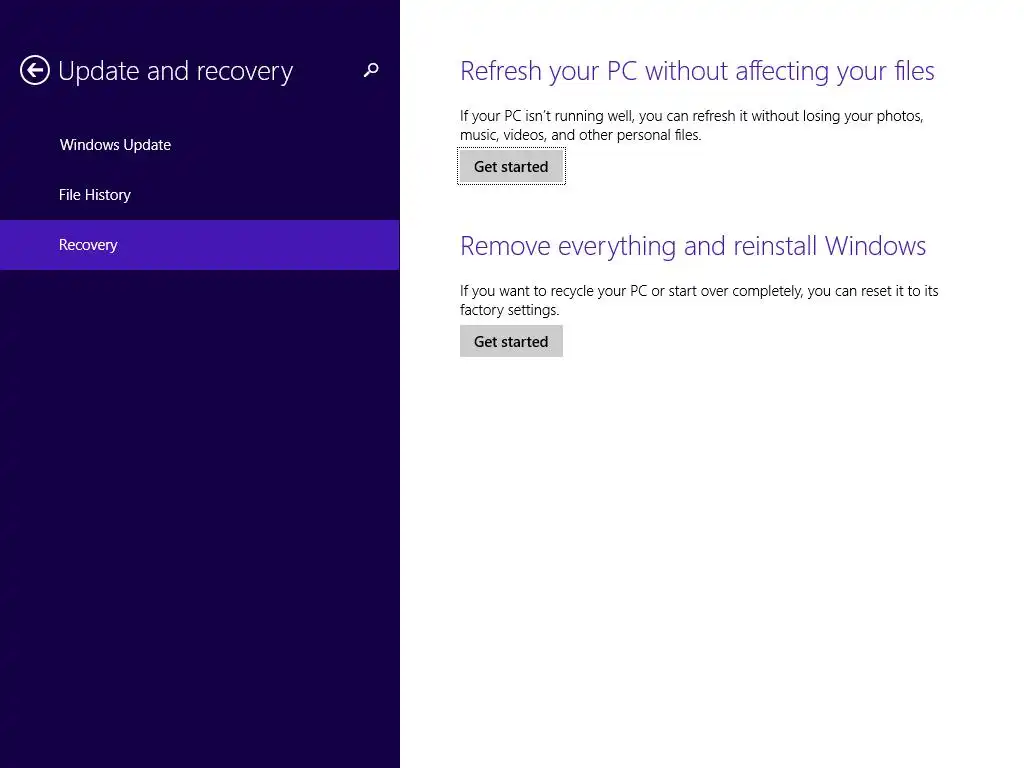Viewport: 1024px width, 768px height.
Task: Click the Update and recovery title
Action: (x=176, y=71)
